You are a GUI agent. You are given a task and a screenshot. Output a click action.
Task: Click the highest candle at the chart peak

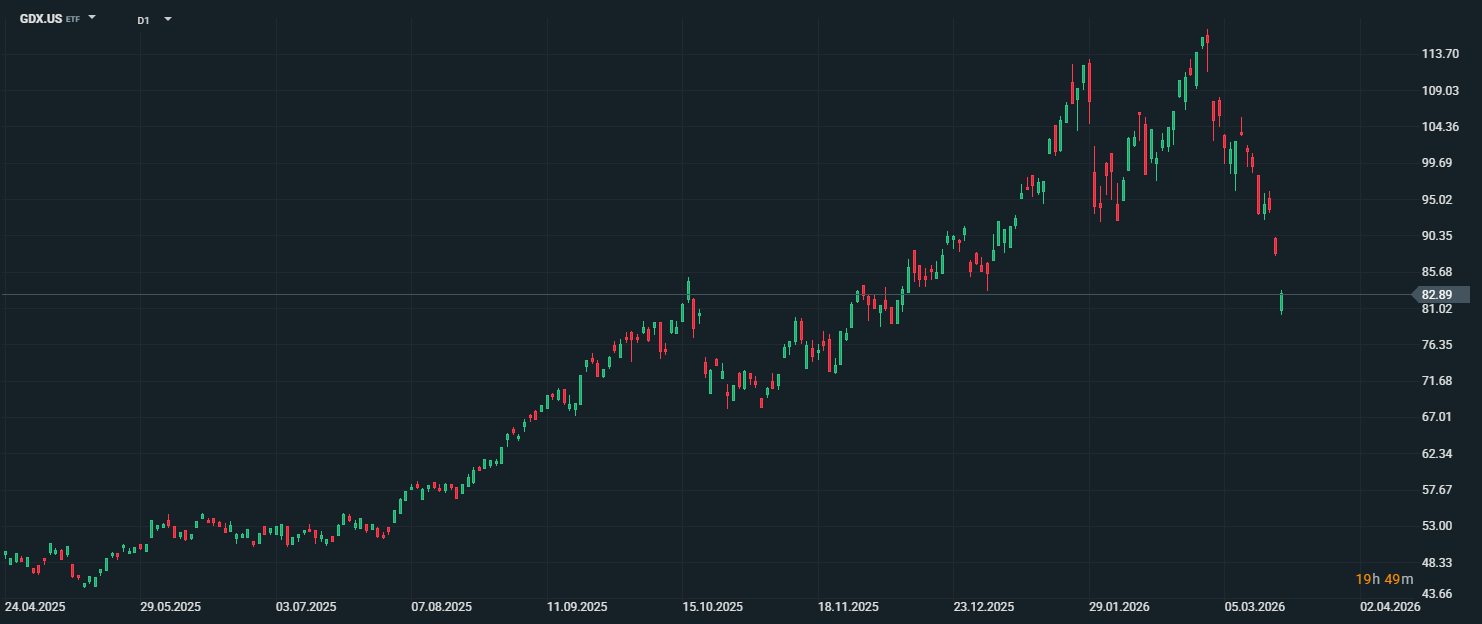click(x=1207, y=40)
